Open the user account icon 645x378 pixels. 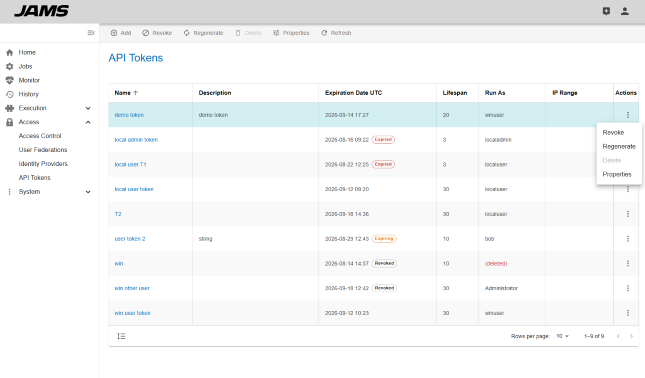pos(624,11)
